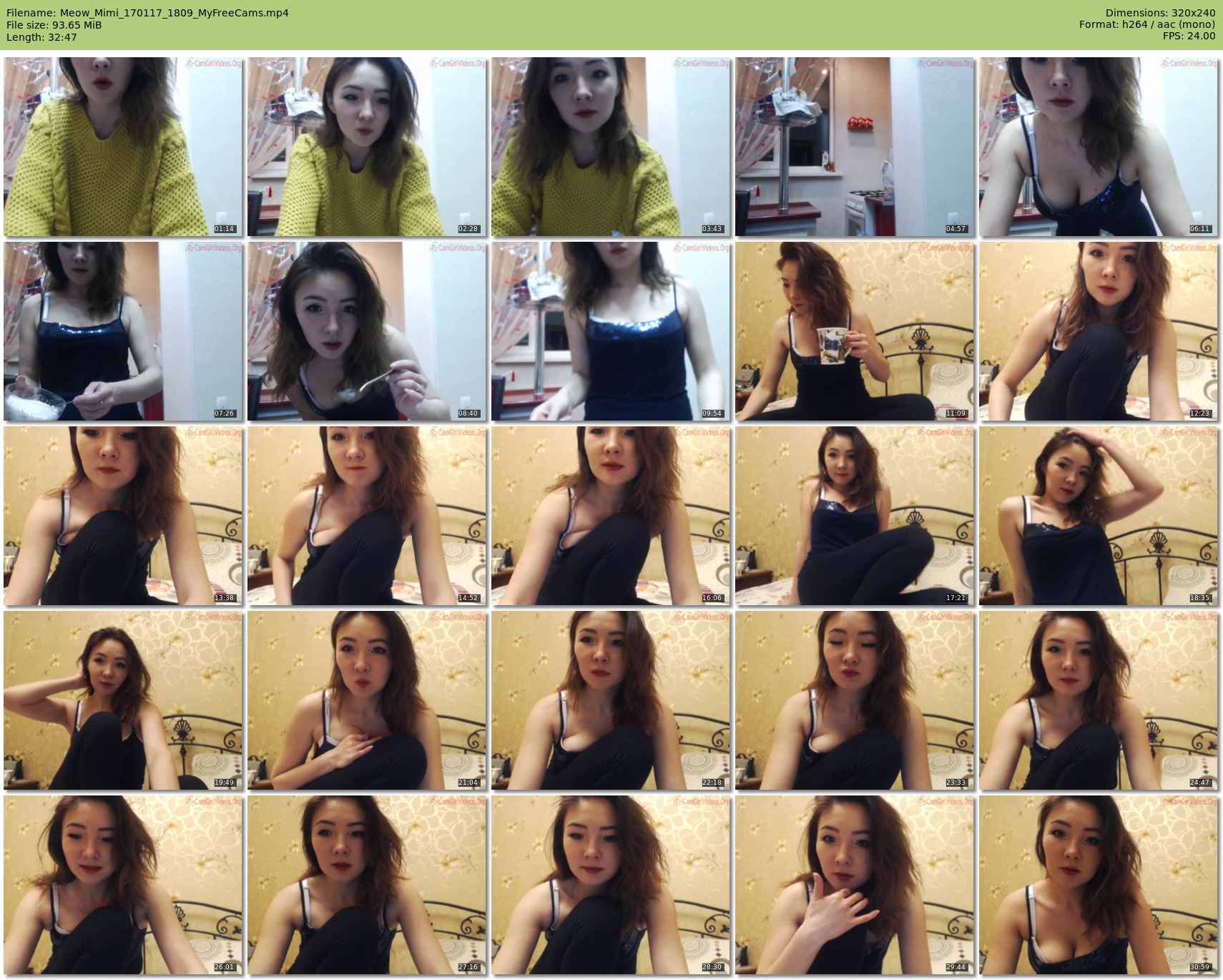Open the 11:09 frame with the mug
Screen dimensions: 1223x980
[x=855, y=331]
